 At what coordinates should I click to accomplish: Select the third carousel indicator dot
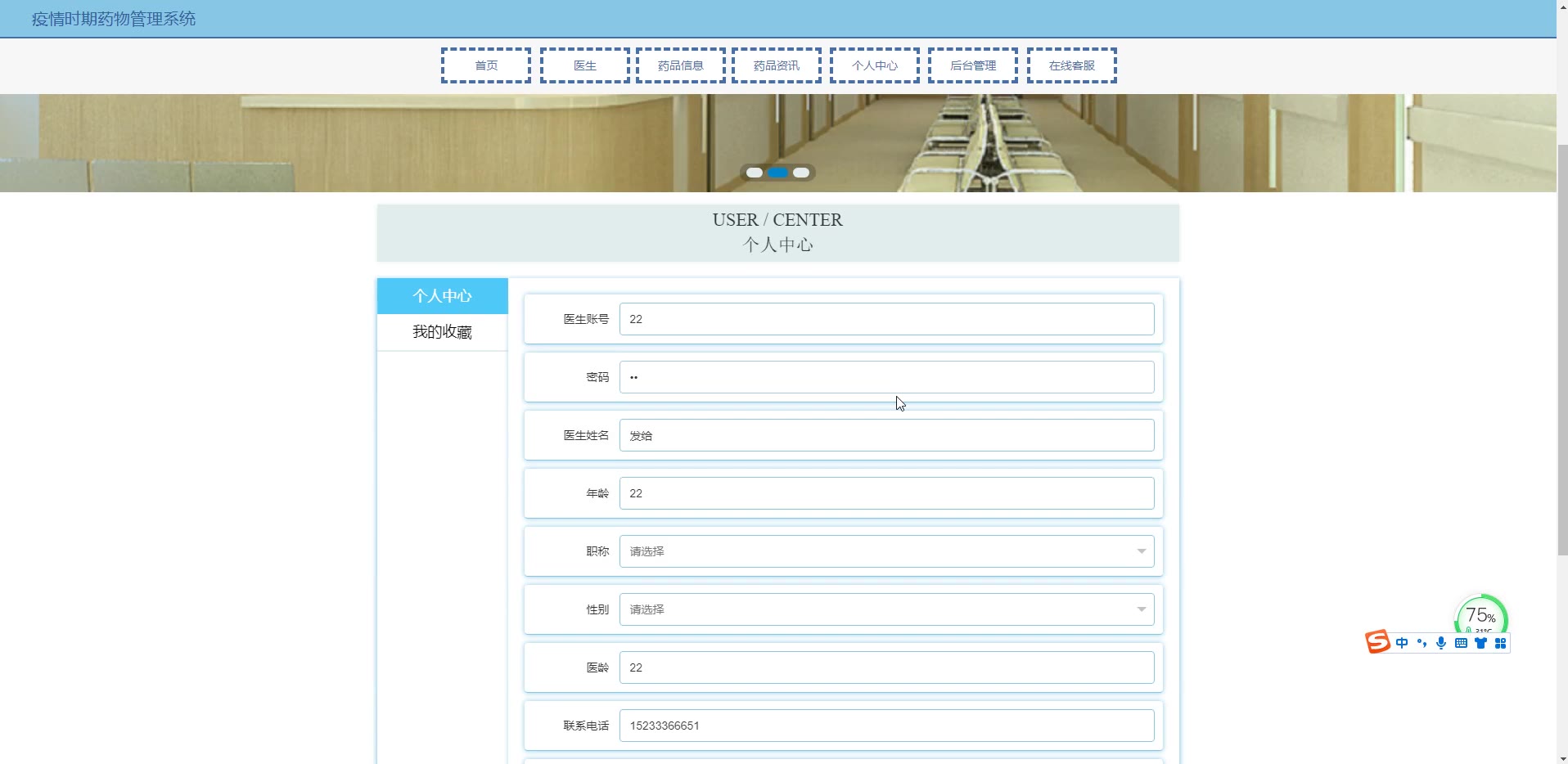click(801, 173)
